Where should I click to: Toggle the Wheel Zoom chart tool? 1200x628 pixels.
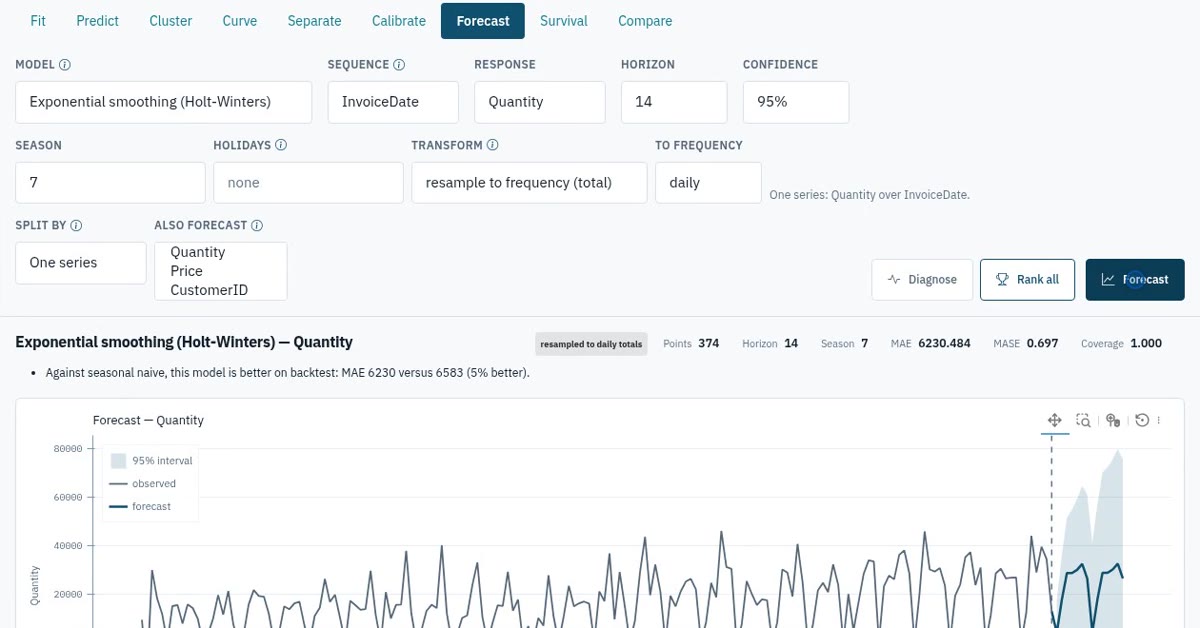[1113, 420]
